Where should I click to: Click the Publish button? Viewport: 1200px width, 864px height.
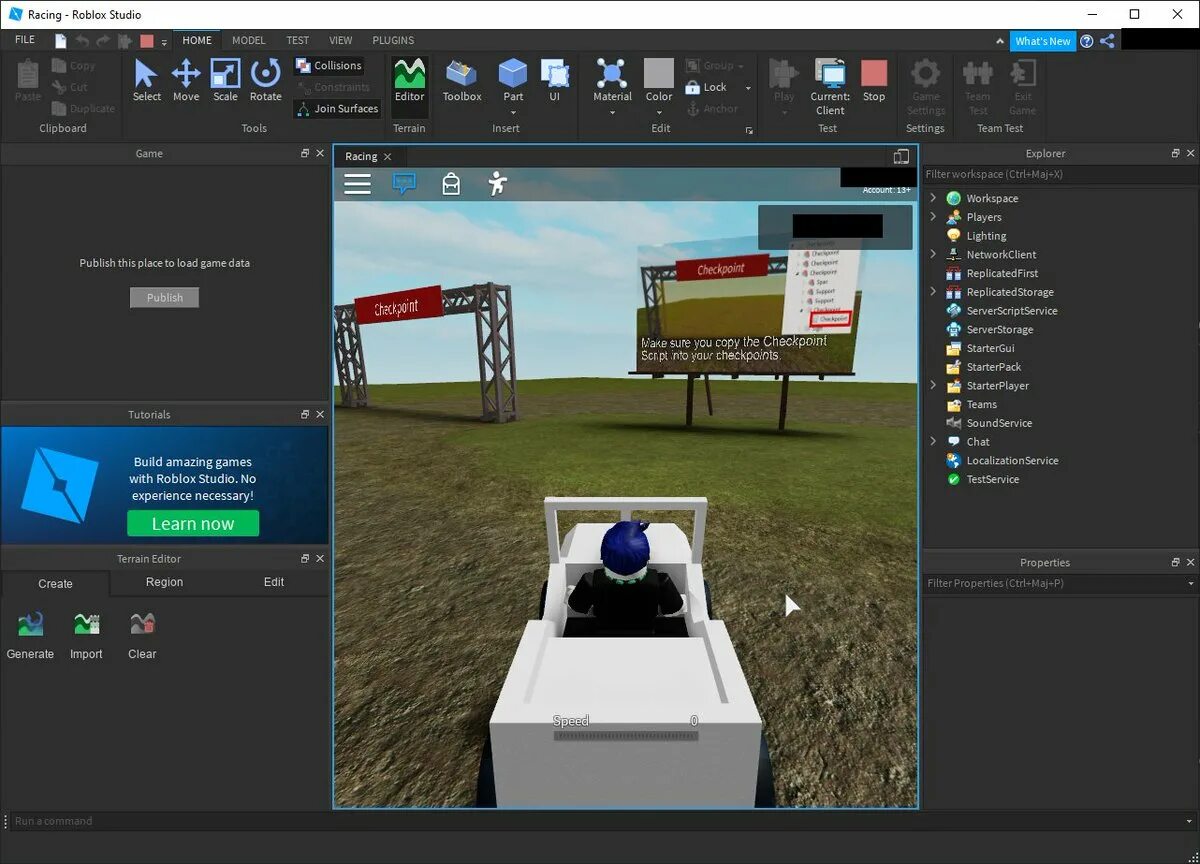tap(165, 297)
